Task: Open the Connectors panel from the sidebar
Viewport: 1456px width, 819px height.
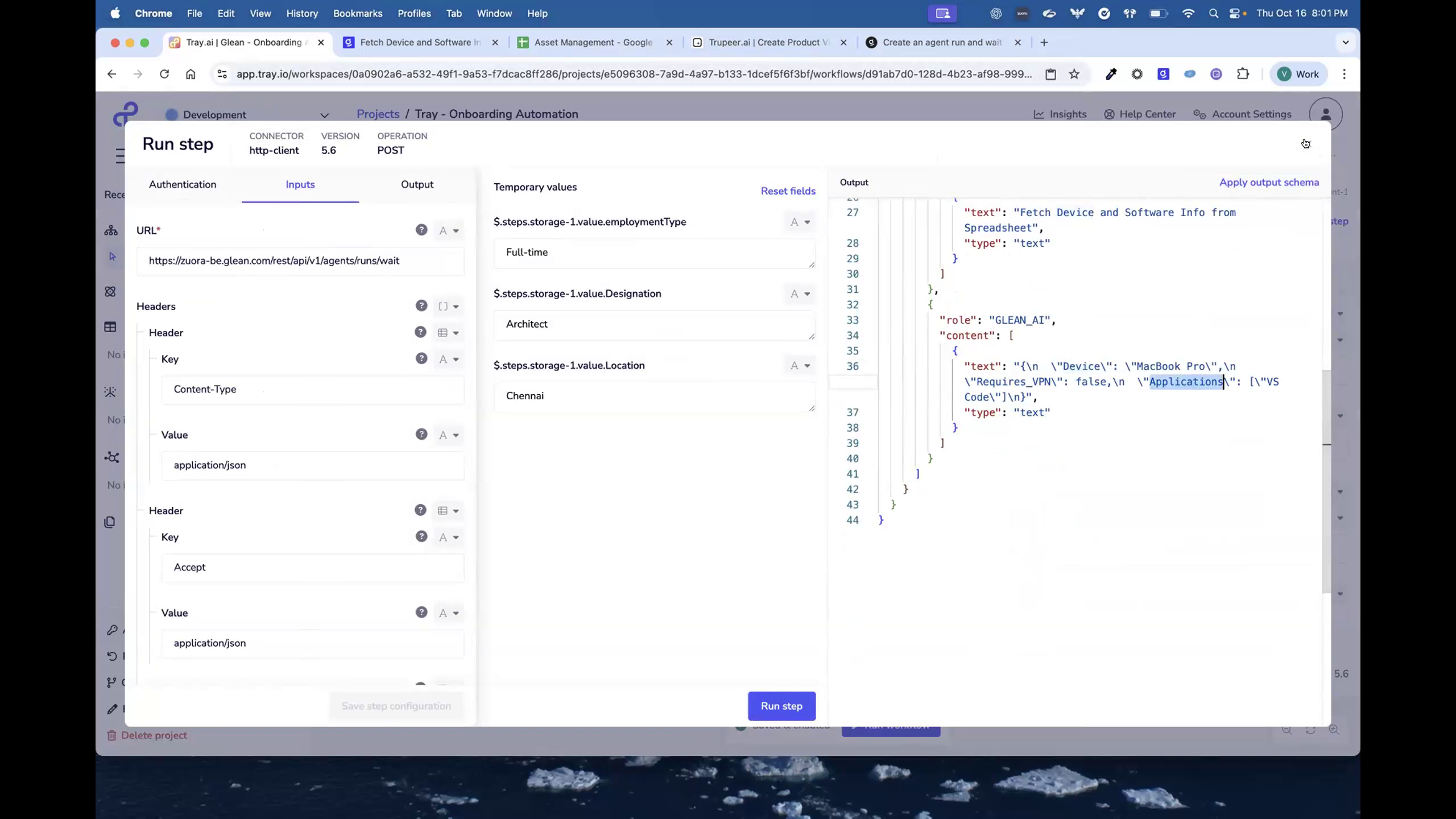Action: pos(111,291)
